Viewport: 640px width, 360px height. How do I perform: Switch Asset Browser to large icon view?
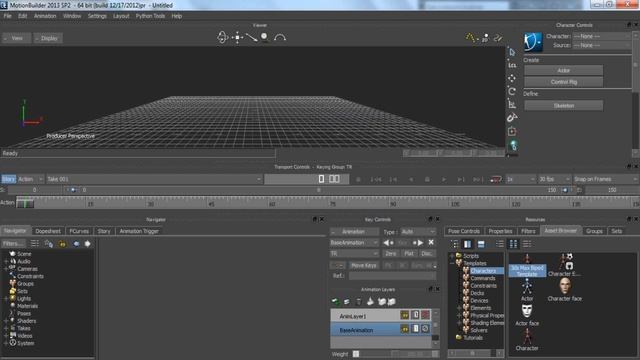coord(513,244)
